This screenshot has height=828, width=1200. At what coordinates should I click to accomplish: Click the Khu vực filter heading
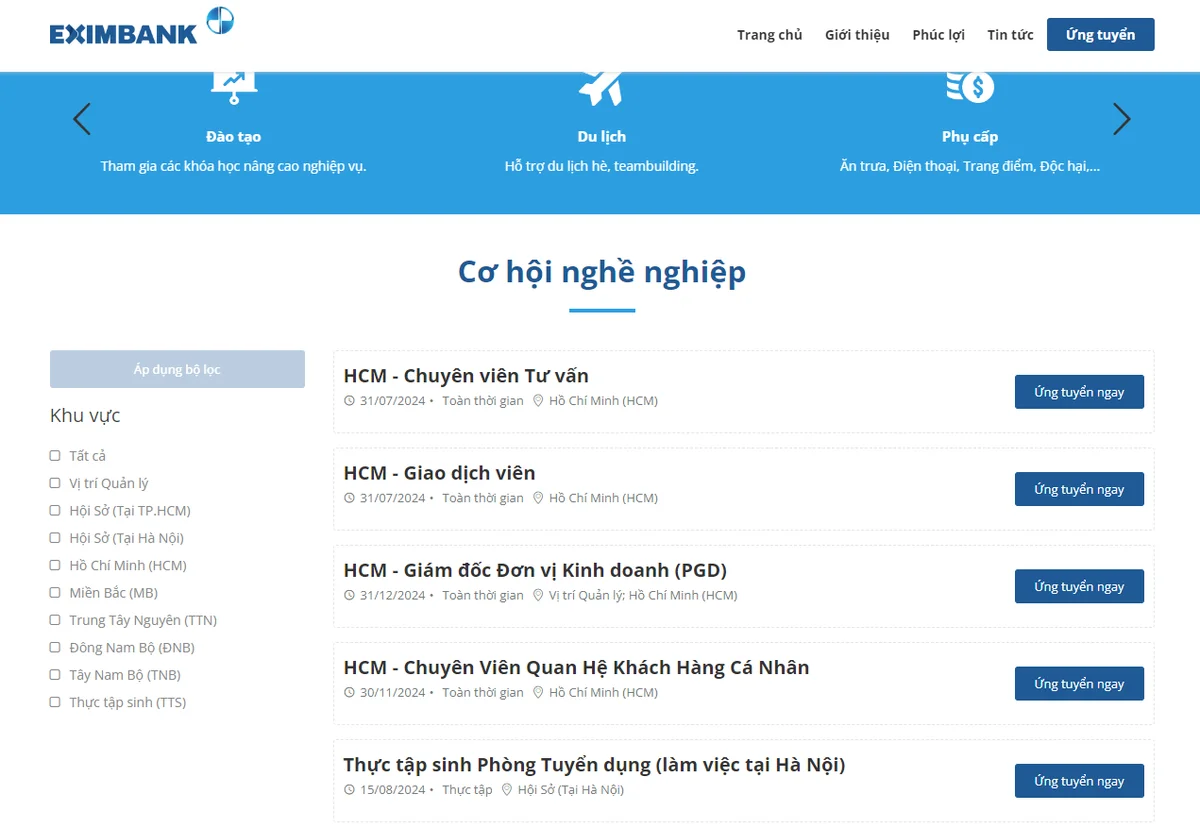[85, 415]
